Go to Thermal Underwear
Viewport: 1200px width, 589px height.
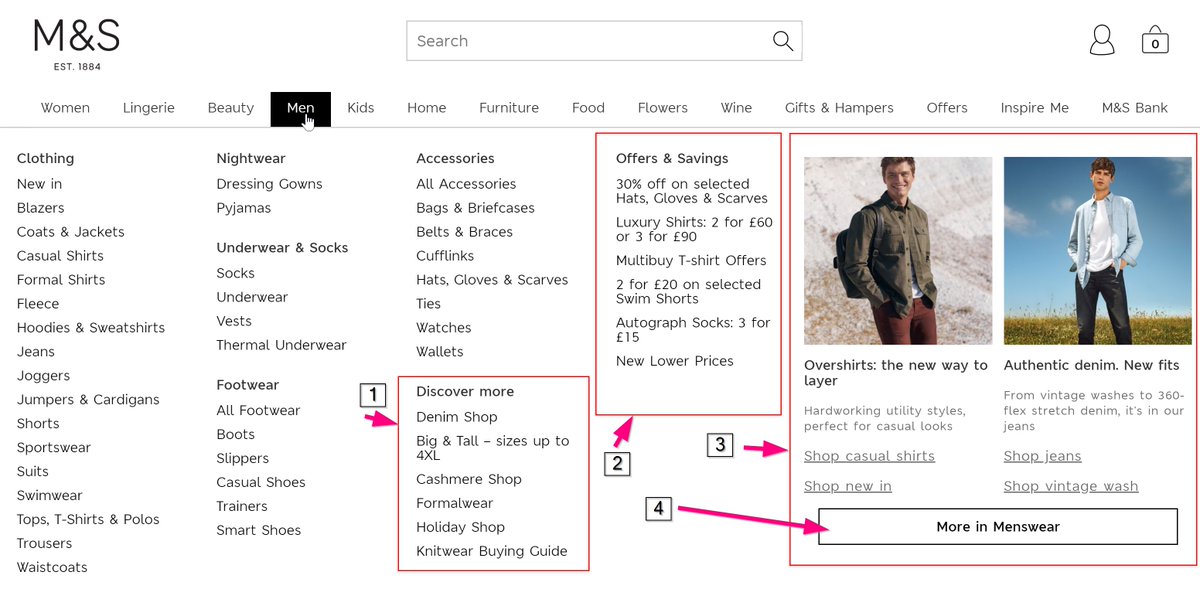[281, 345]
